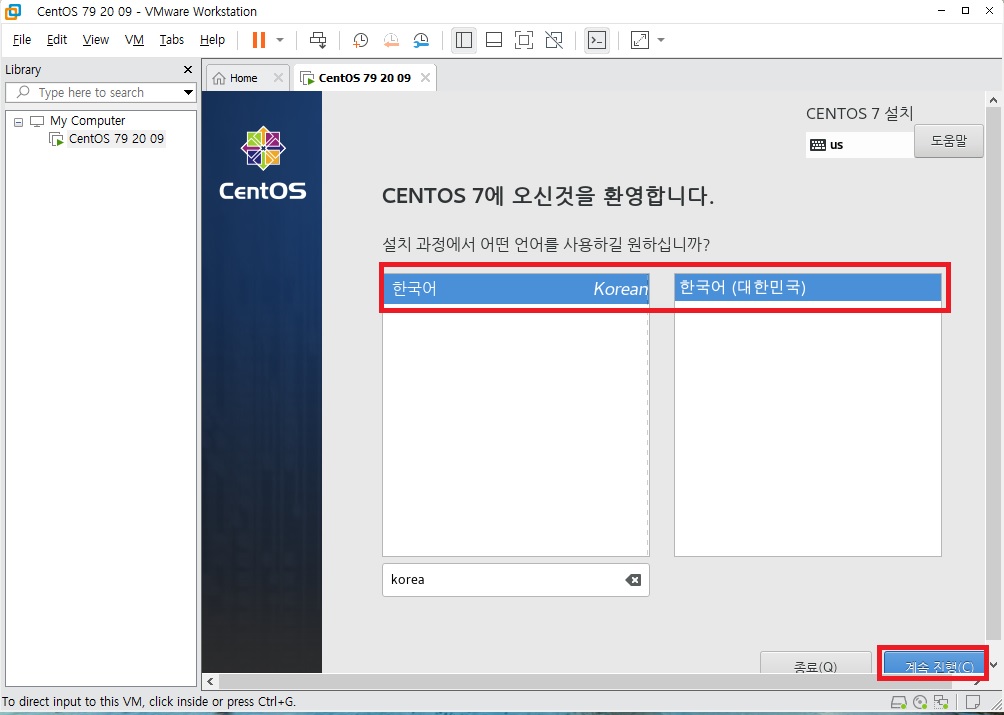Image resolution: width=1004 pixels, height=715 pixels.
Task: Open the Edit menu
Action: click(57, 40)
